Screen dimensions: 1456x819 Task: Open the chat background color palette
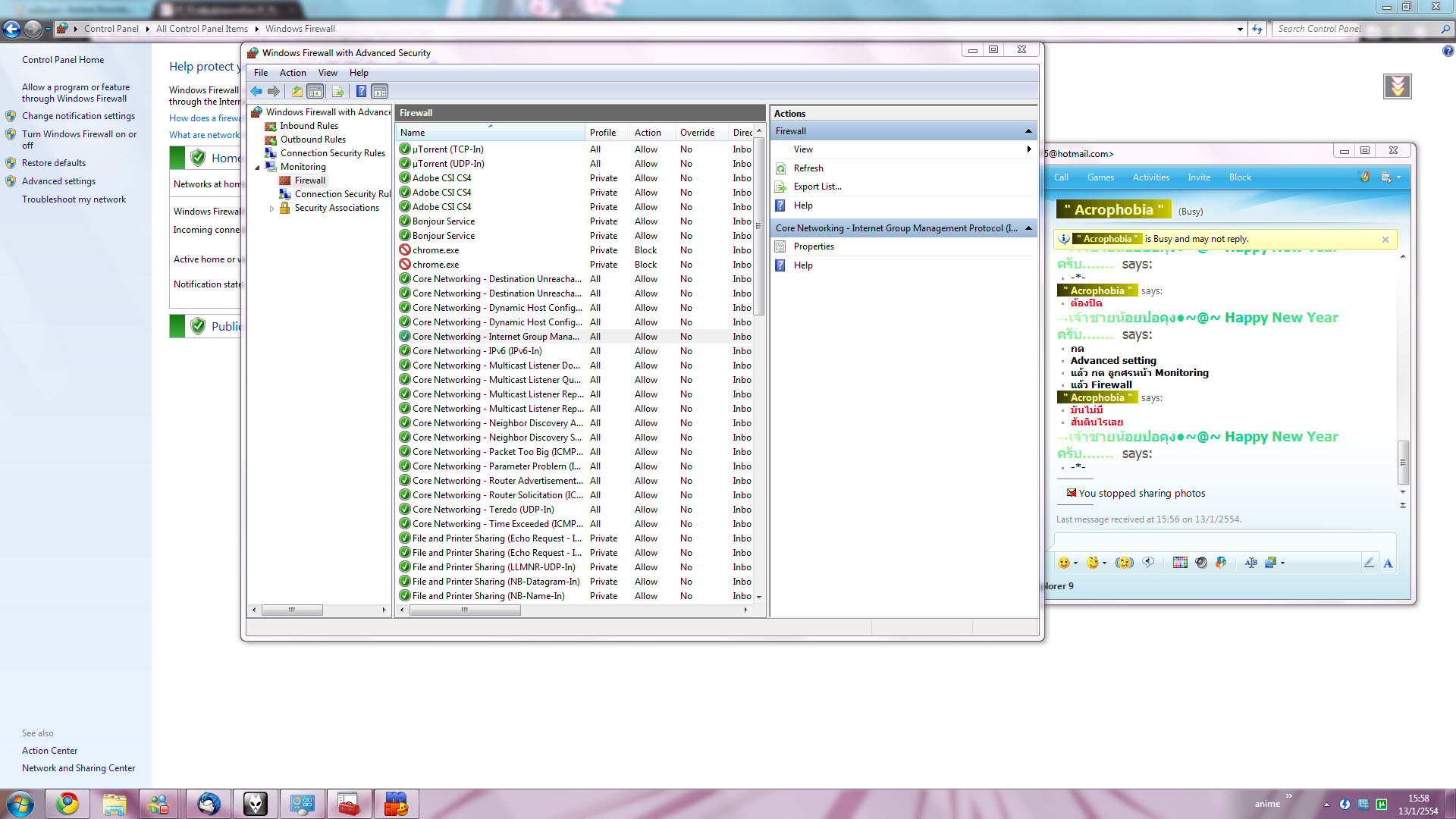tap(1180, 563)
